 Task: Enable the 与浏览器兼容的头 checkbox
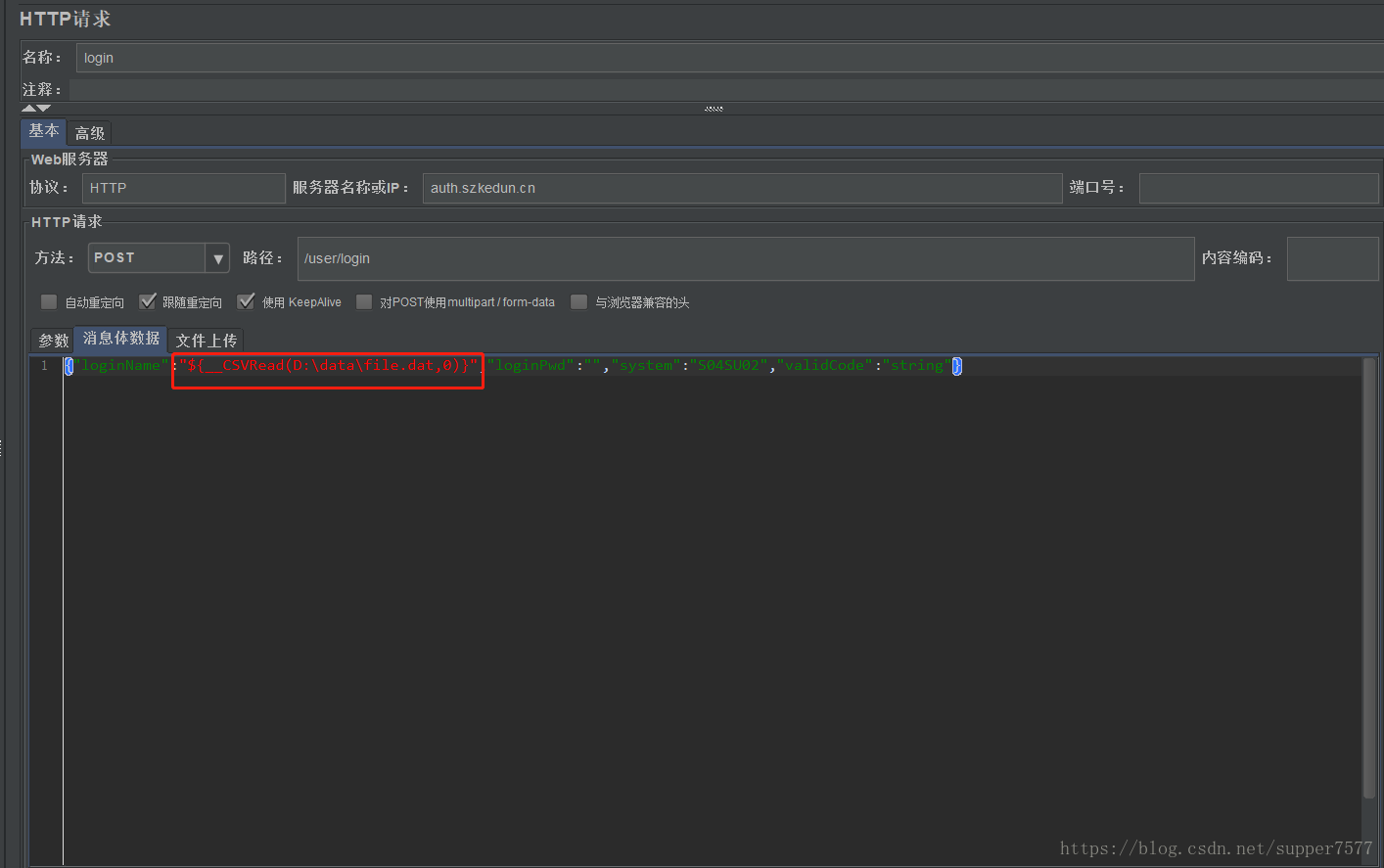point(579,301)
